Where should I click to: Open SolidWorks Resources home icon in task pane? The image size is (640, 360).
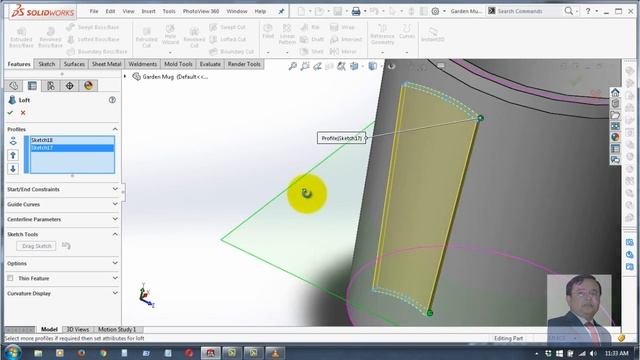point(615,92)
